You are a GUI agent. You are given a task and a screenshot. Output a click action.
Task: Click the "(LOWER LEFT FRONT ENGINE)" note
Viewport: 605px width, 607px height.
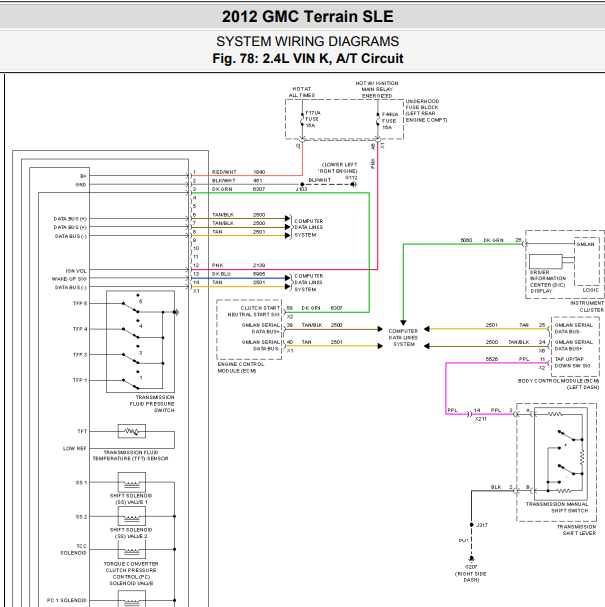338,168
